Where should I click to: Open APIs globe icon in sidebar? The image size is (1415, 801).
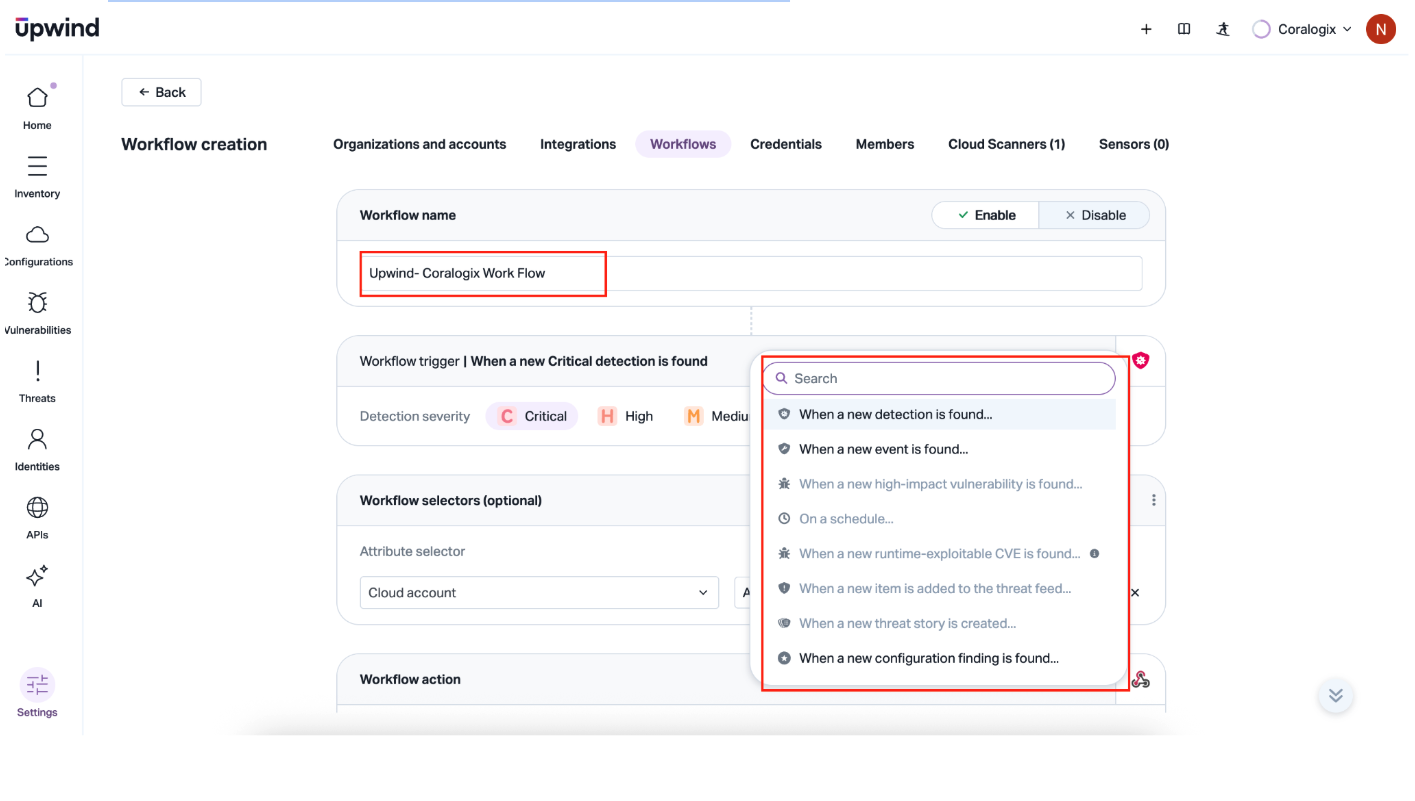pyautogui.click(x=37, y=508)
